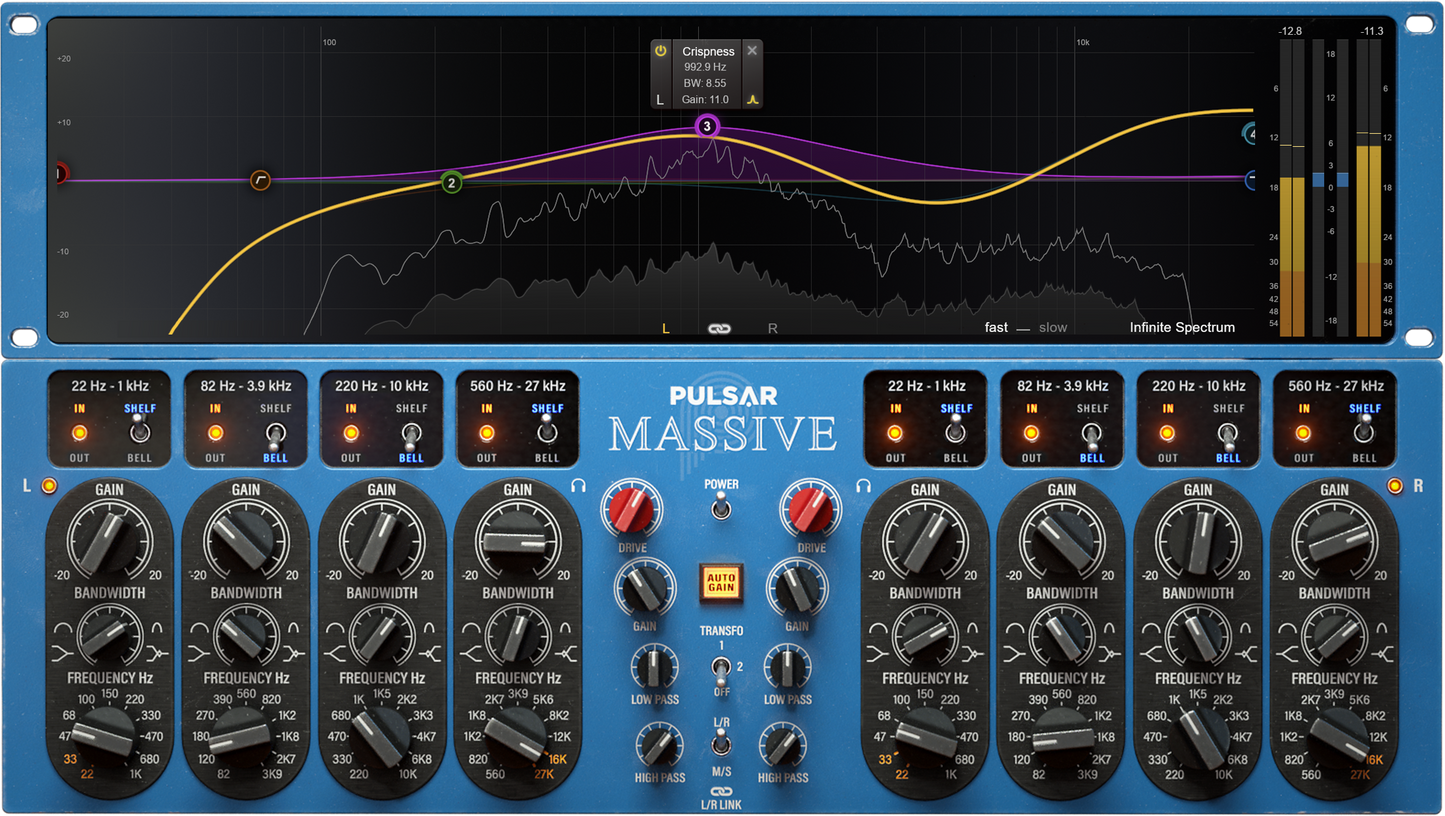Flip the POWER switch

pos(721,508)
